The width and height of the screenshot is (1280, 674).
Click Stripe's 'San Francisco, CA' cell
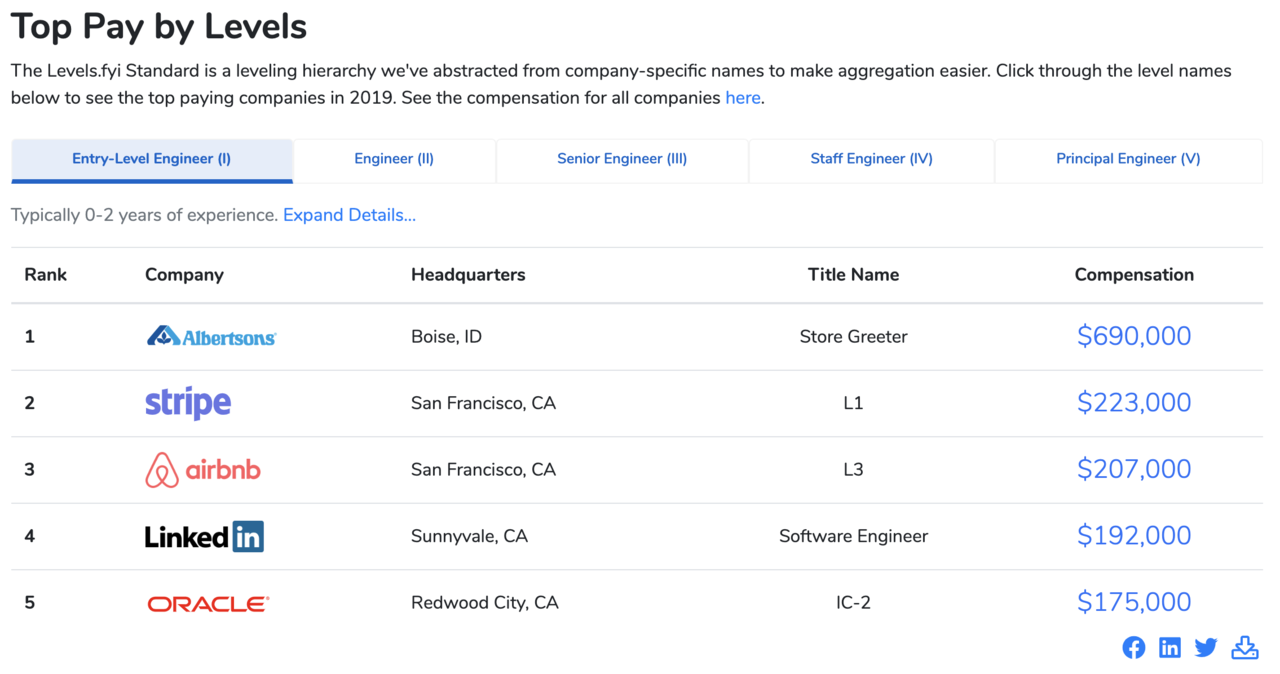(x=483, y=403)
